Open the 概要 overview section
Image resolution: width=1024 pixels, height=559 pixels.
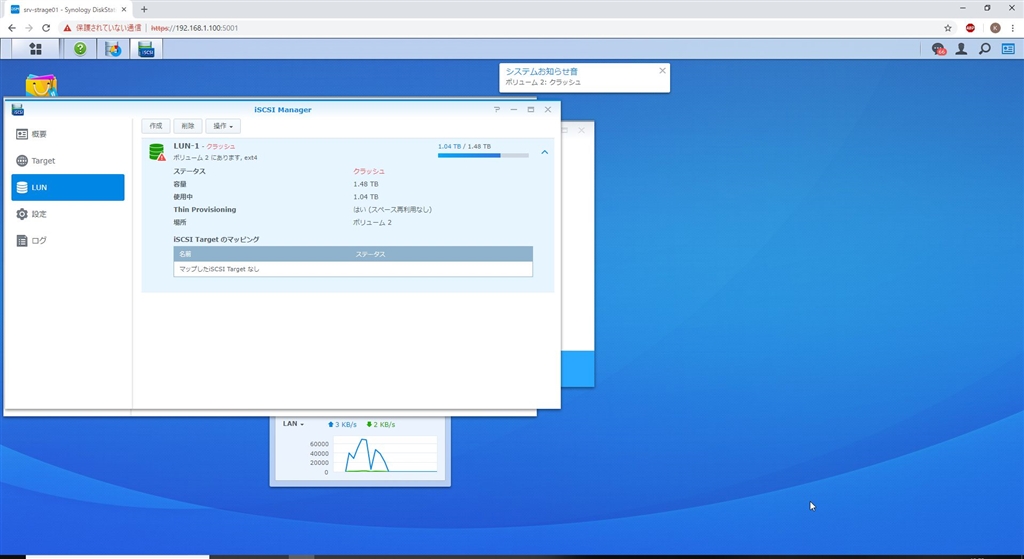68,134
